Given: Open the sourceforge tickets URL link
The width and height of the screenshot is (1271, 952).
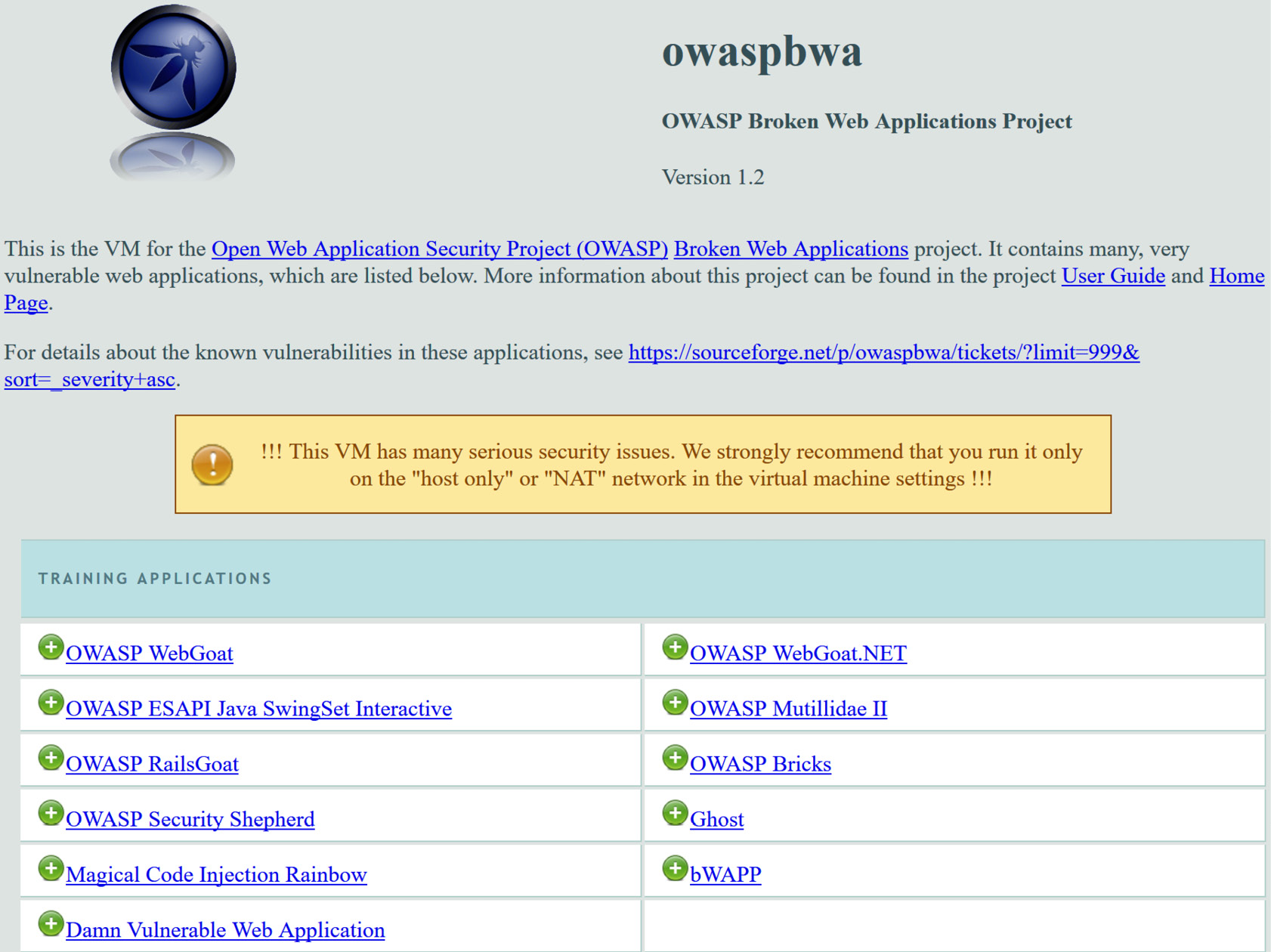Looking at the screenshot, I should [x=884, y=352].
